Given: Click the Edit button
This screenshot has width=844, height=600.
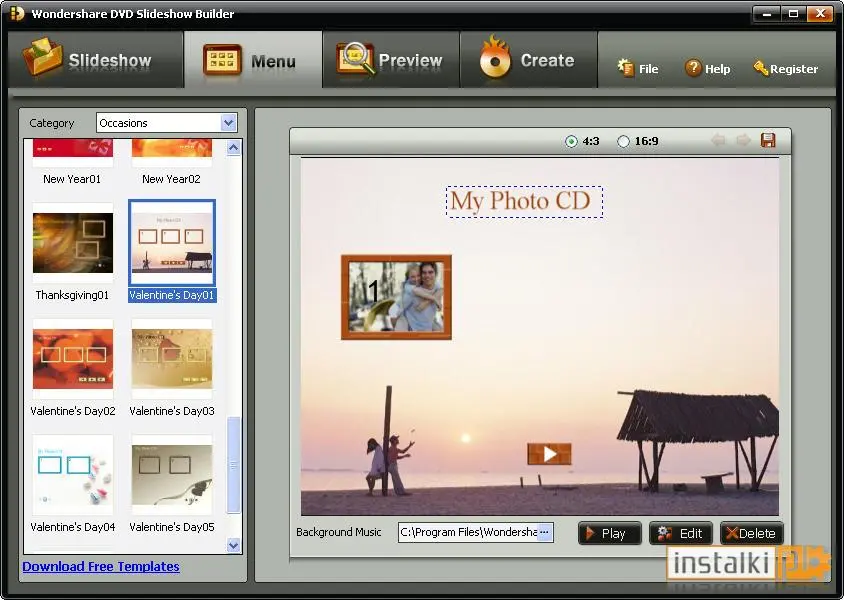Looking at the screenshot, I should tap(681, 533).
